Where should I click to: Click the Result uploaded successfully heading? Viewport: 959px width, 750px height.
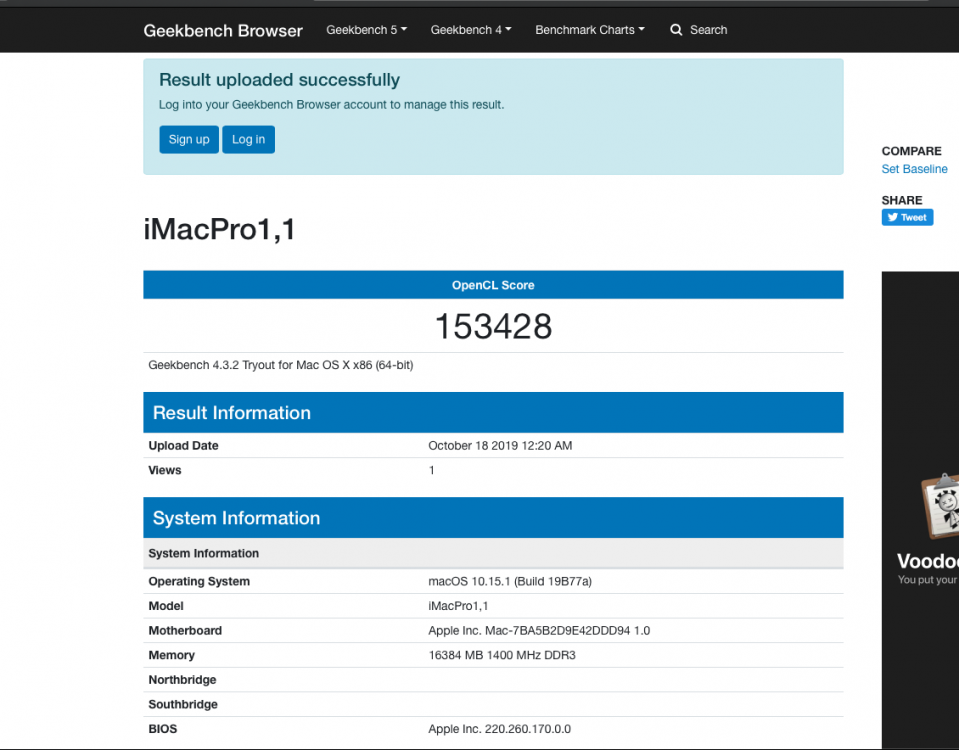click(280, 80)
